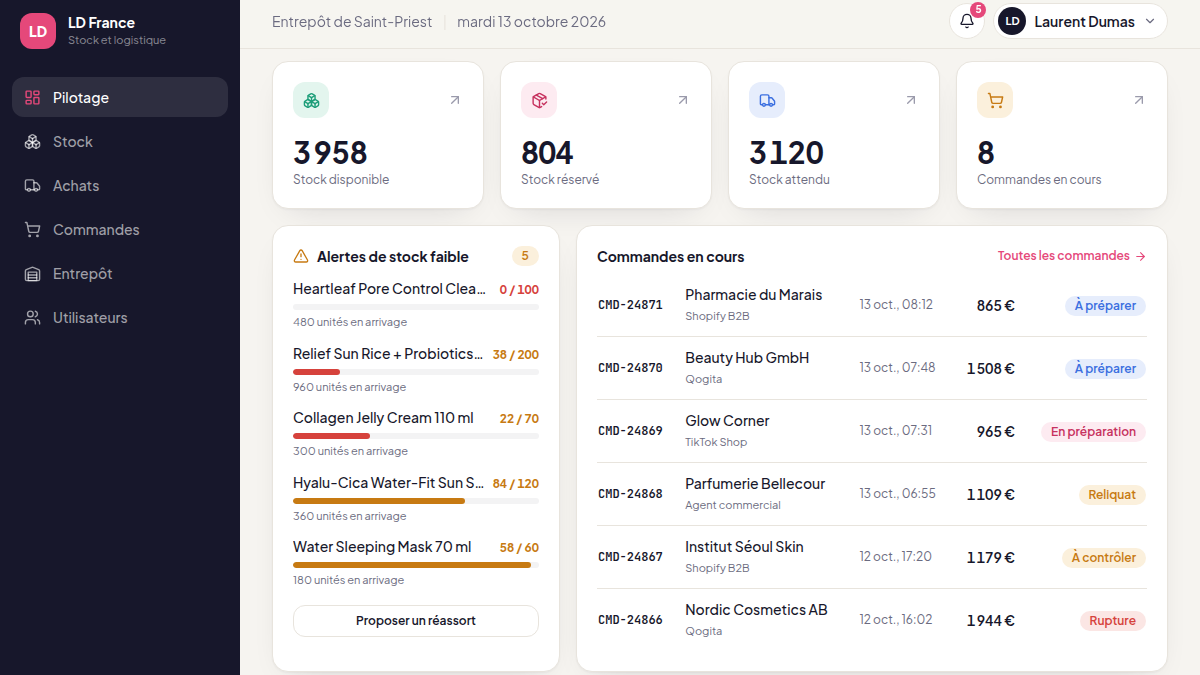Open the notifications bell icon
Screen dimensions: 1200x675
click(x=967, y=21)
